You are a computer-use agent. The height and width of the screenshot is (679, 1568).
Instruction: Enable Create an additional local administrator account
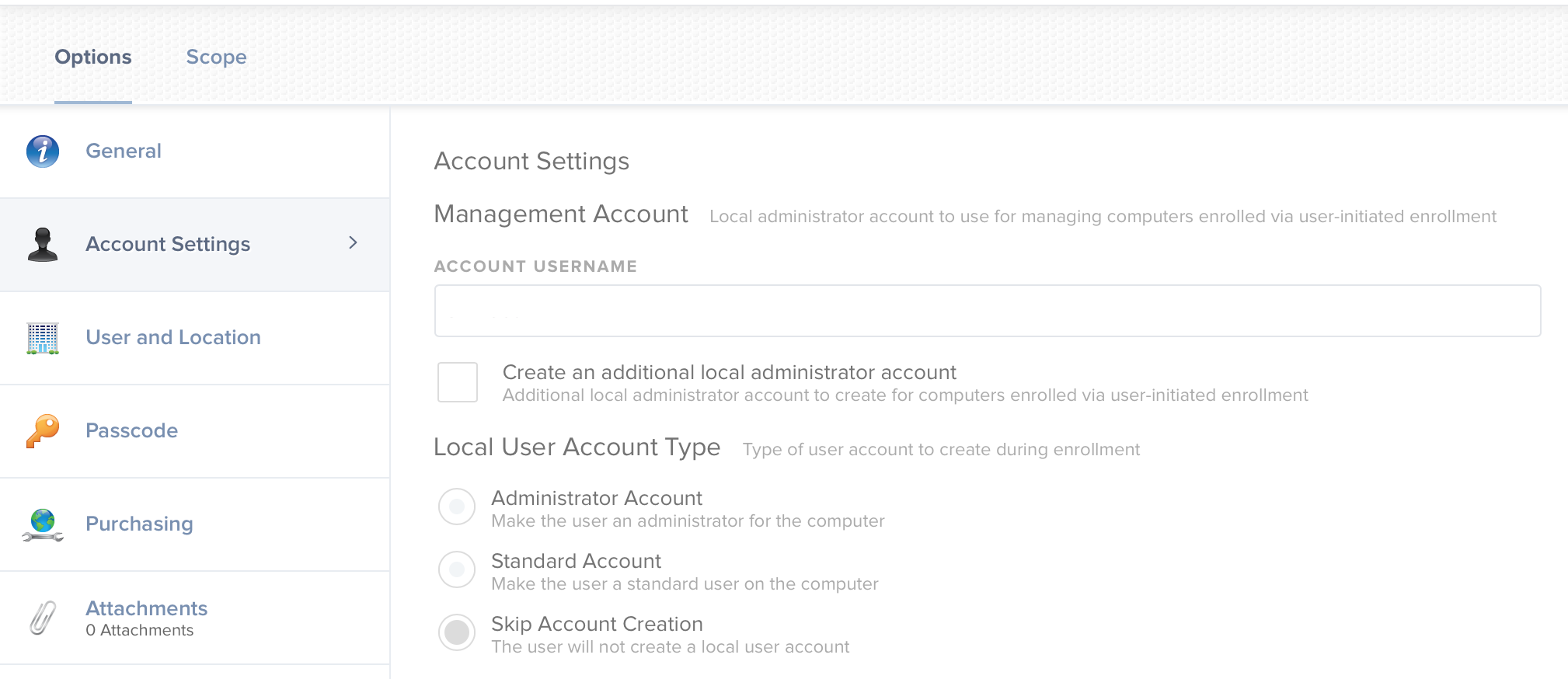pyautogui.click(x=458, y=382)
